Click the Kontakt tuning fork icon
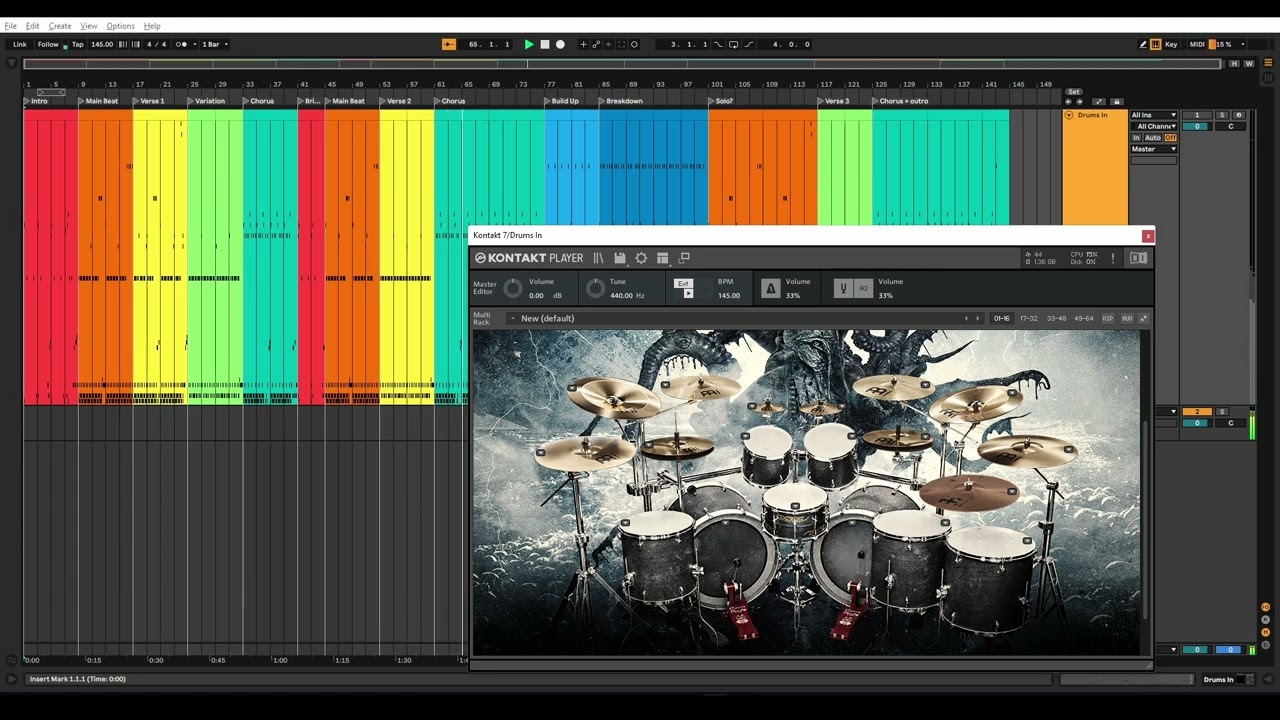The width and height of the screenshot is (1280, 720). pos(843,288)
